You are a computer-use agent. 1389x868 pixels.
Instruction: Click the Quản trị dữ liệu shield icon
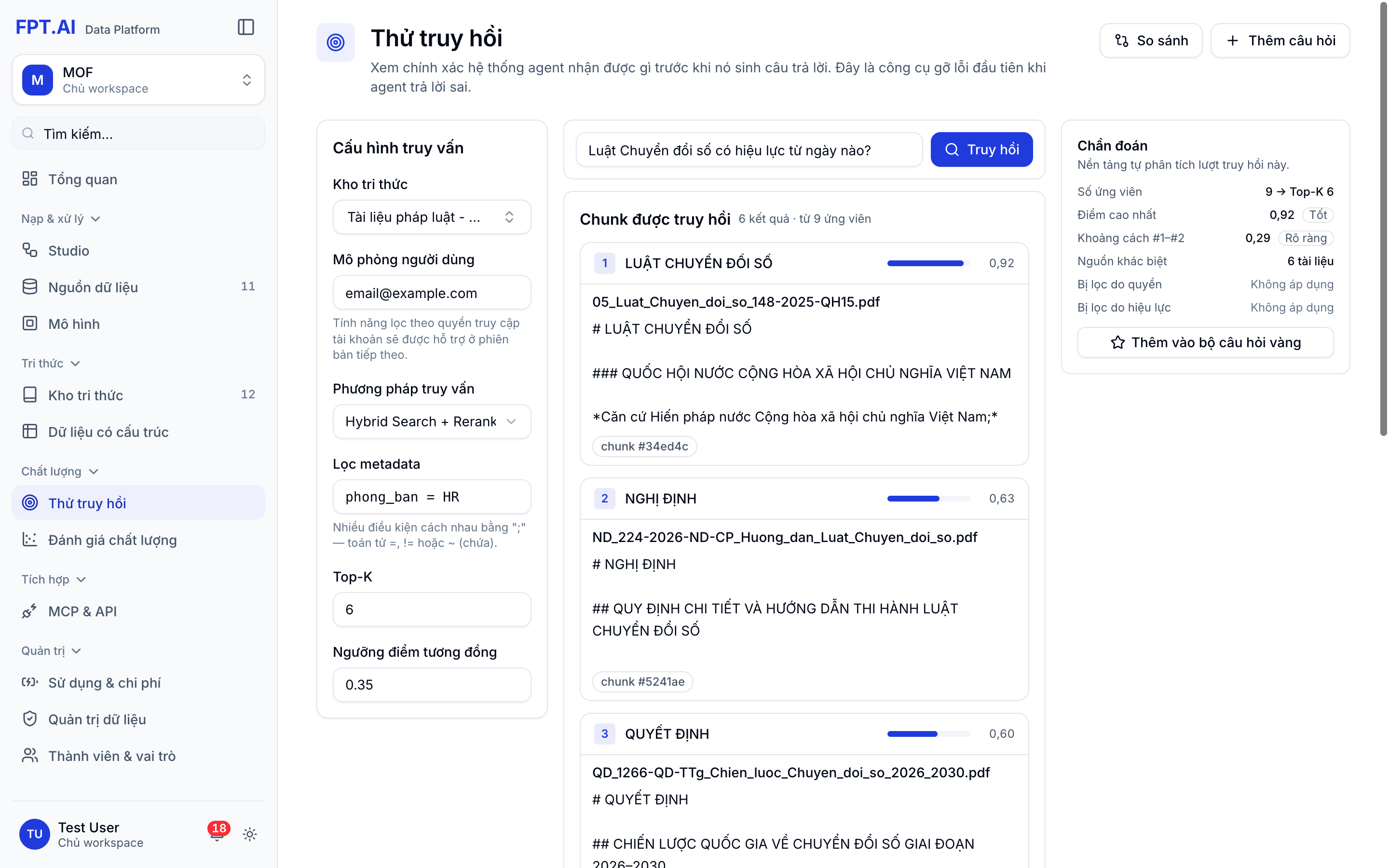click(30, 719)
